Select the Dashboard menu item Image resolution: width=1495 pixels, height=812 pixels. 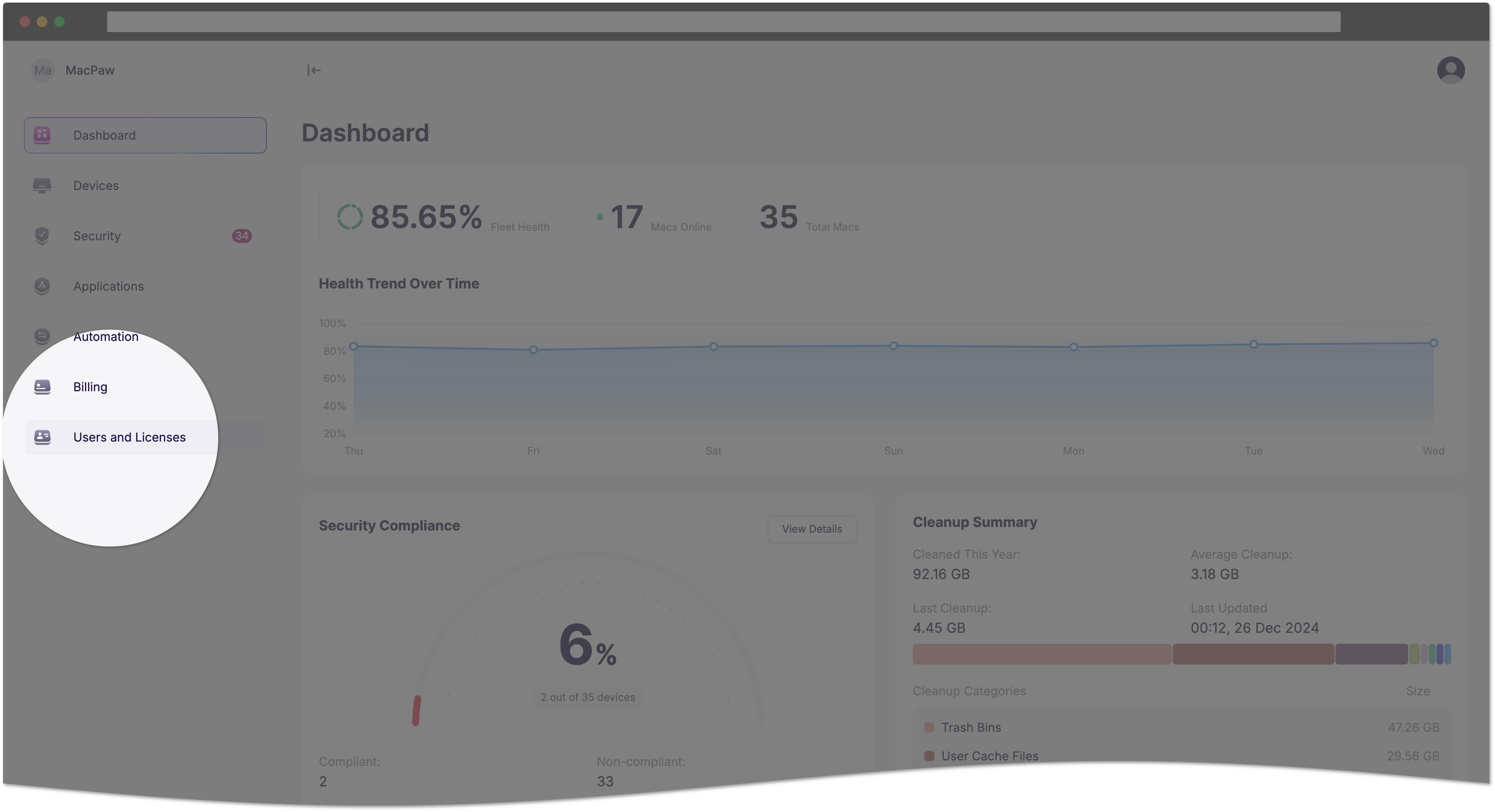(144, 135)
